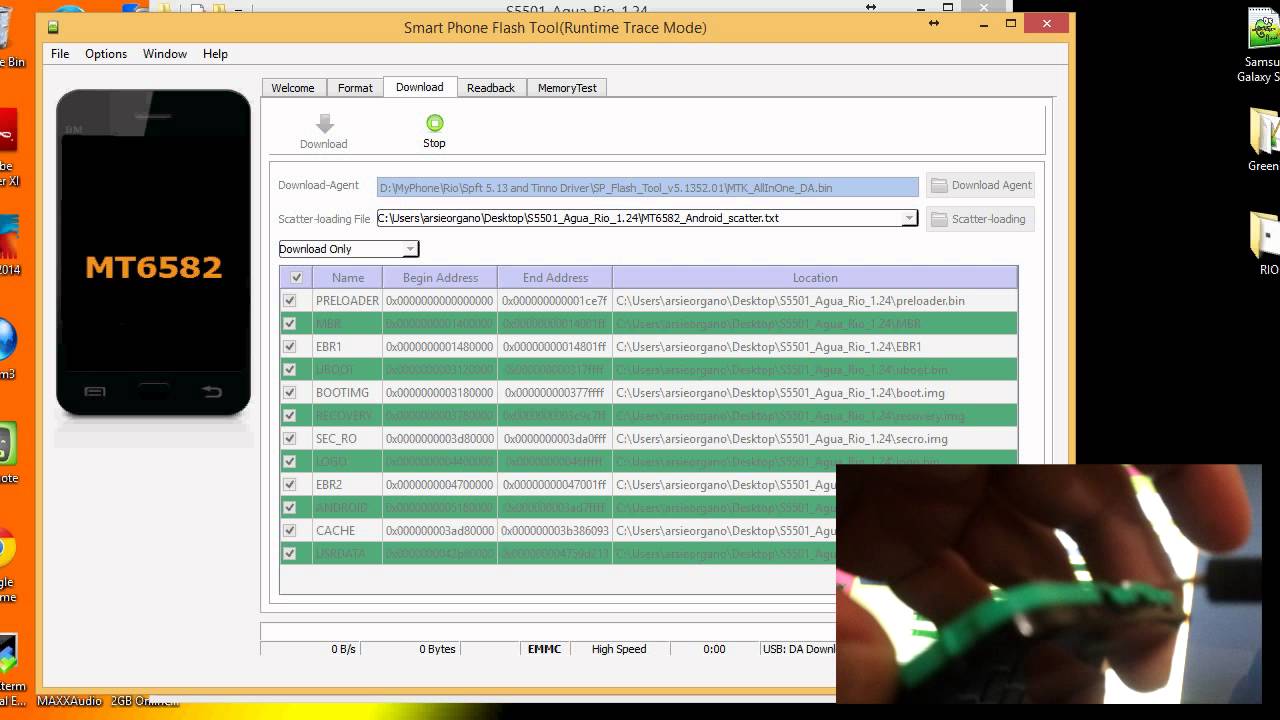Open the Samsung Galaxy desktop shortcut
The height and width of the screenshot is (720, 1280).
(1265, 44)
